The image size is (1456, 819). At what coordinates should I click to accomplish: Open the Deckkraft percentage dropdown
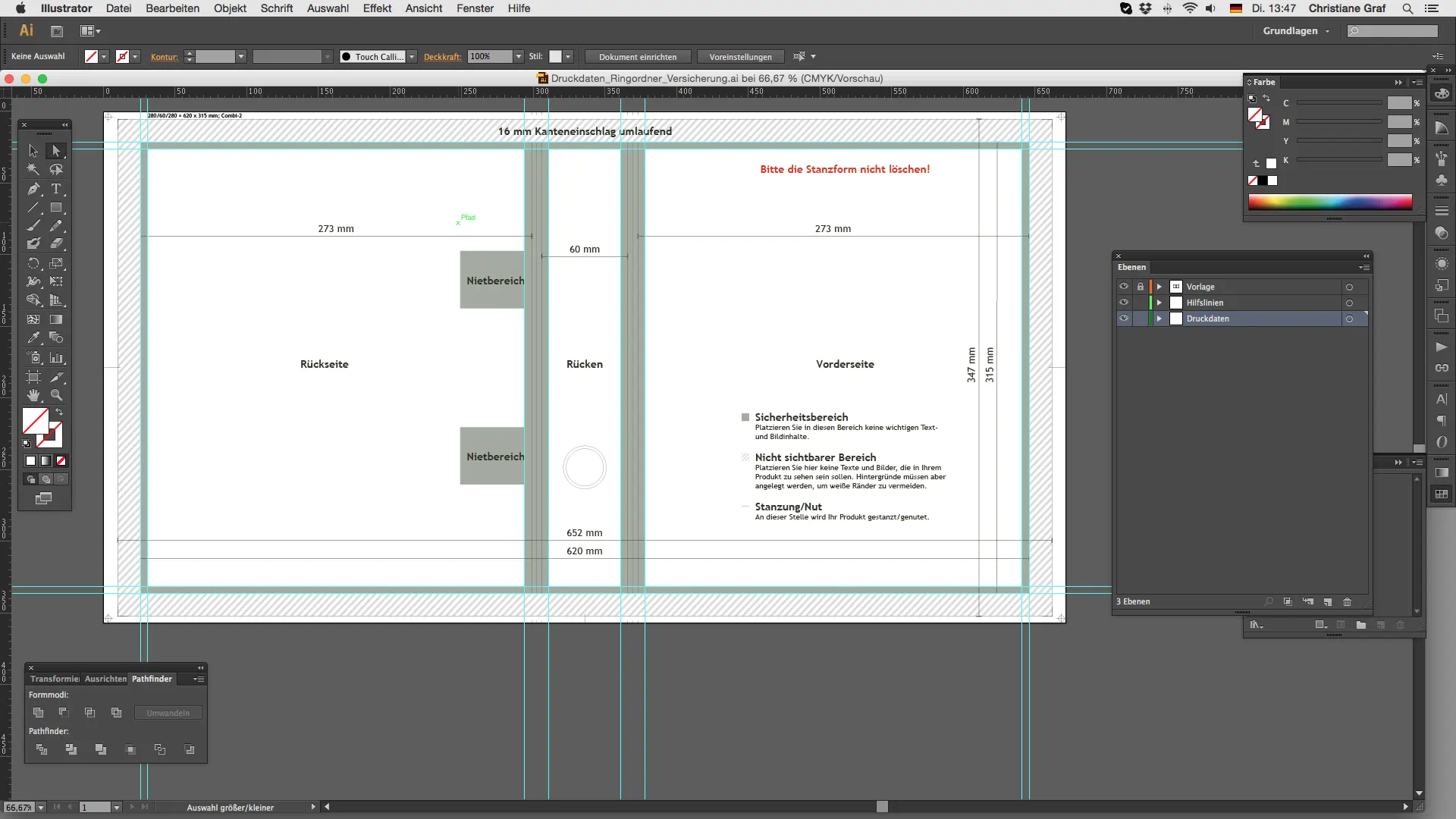[519, 57]
